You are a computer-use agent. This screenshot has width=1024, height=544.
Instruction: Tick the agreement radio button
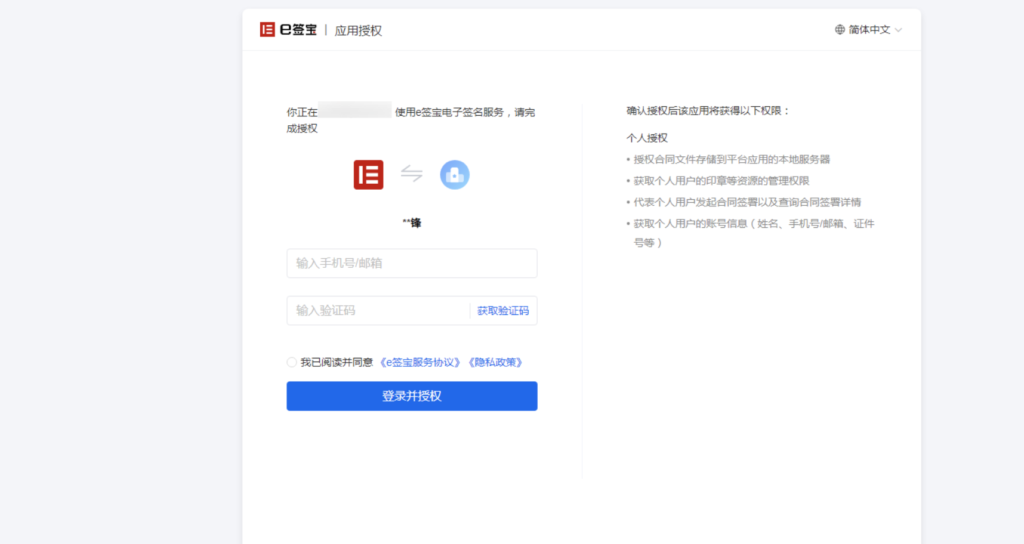click(292, 362)
